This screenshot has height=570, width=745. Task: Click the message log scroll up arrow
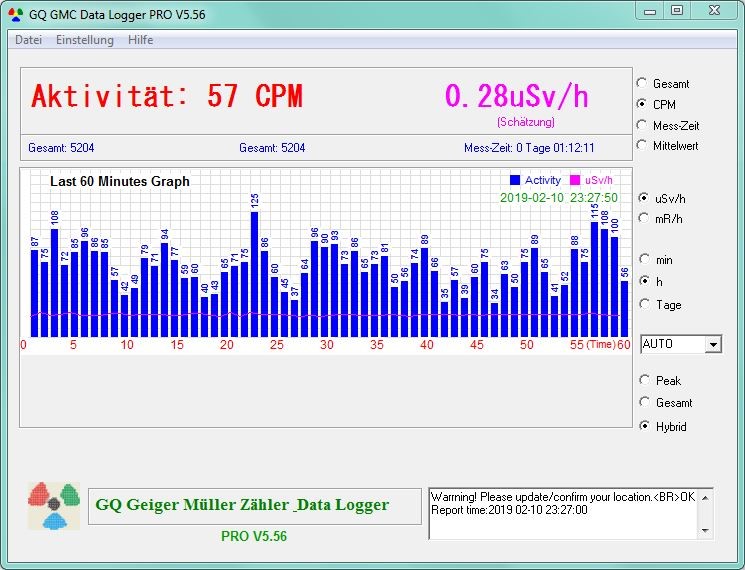click(x=706, y=498)
